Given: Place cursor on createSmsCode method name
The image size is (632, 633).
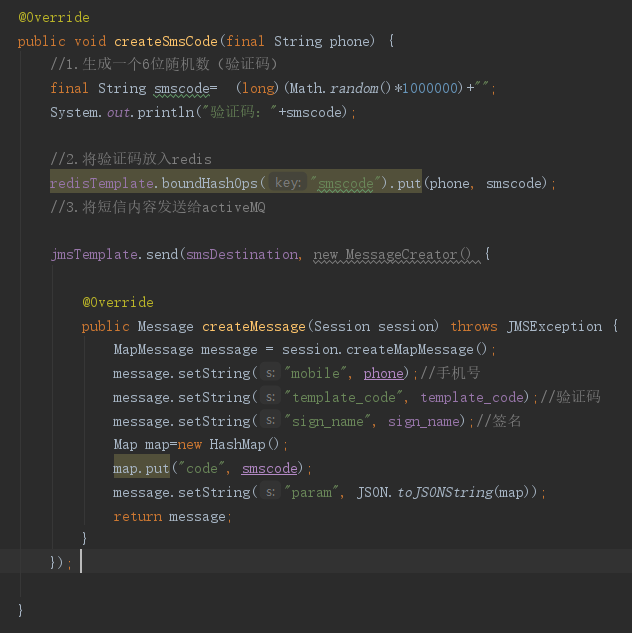Looking at the screenshot, I should pos(166,41).
